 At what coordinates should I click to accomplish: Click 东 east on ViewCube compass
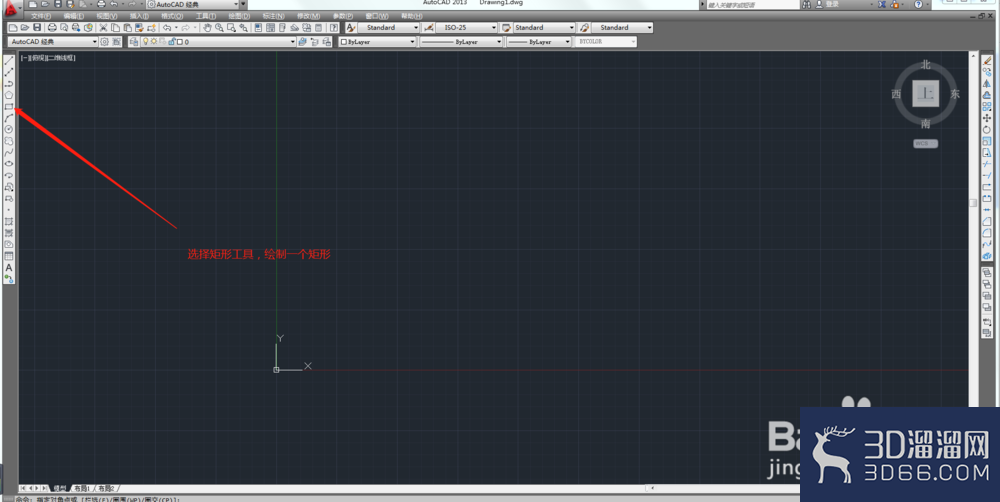click(x=955, y=94)
